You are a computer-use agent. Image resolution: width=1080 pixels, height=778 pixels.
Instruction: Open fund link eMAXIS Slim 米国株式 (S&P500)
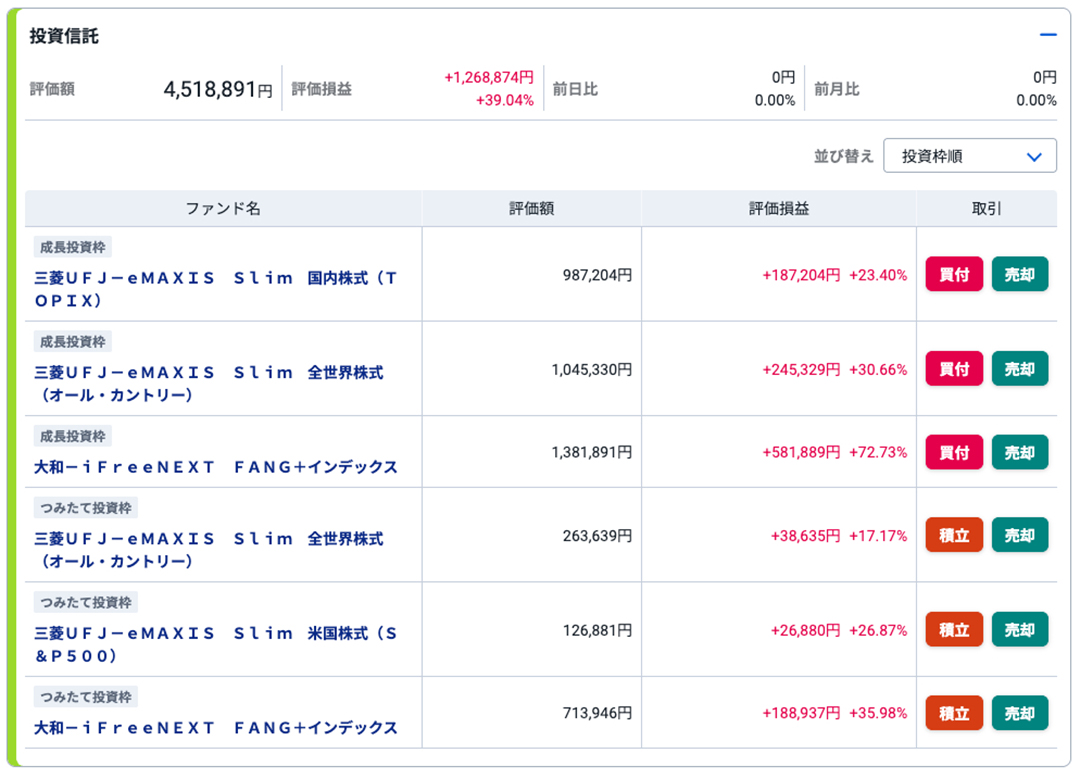(x=216, y=644)
